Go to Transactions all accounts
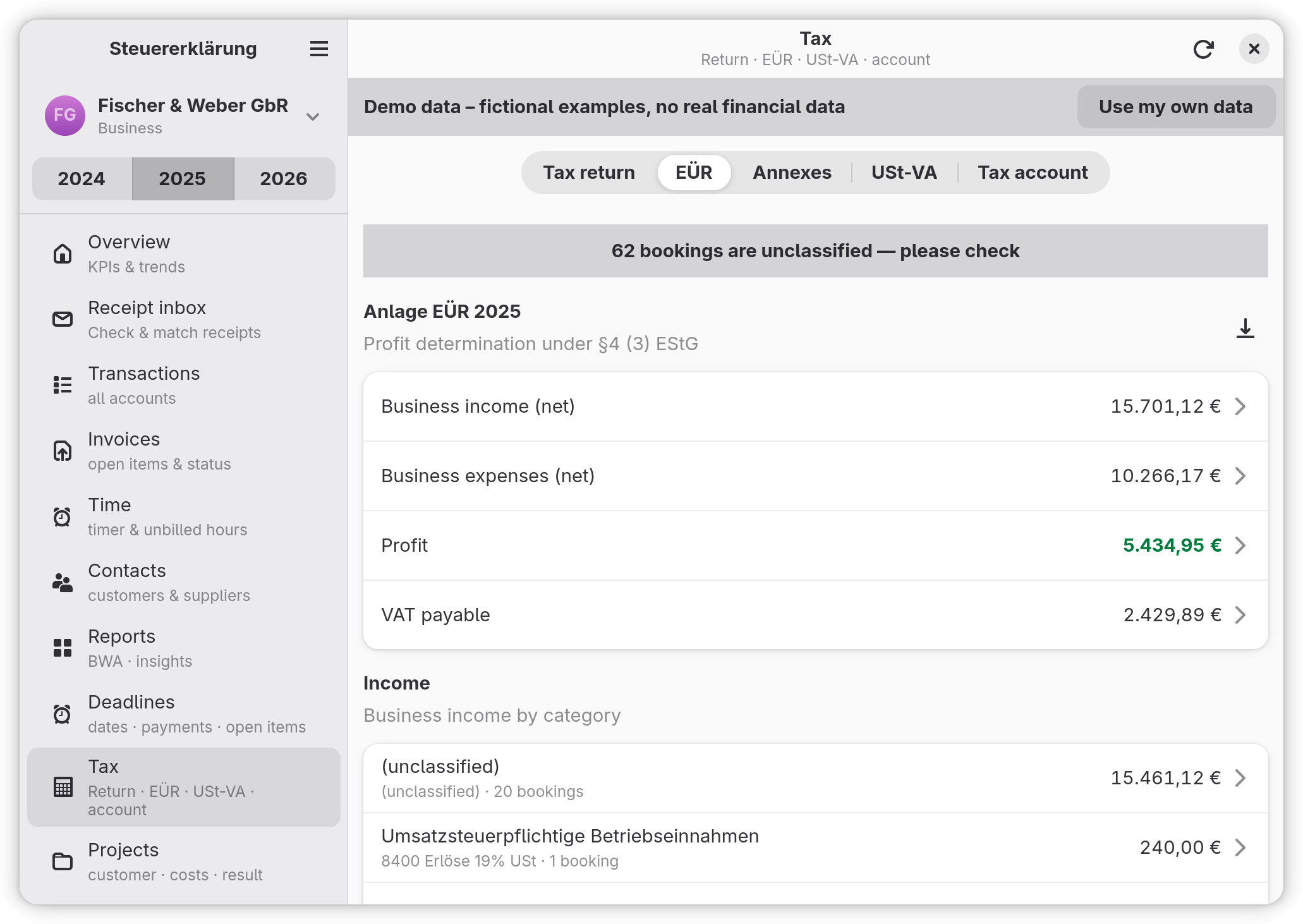This screenshot has height=924, width=1303. 184,386
